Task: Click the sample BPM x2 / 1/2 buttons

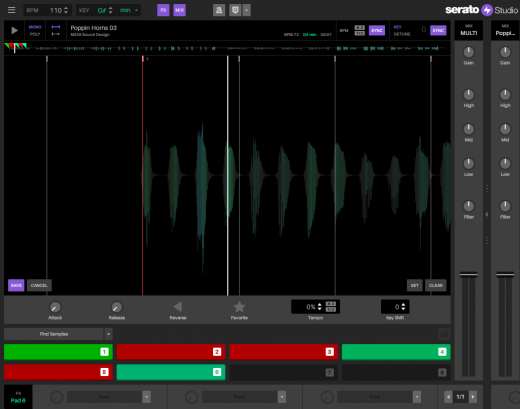Action: (x=359, y=30)
